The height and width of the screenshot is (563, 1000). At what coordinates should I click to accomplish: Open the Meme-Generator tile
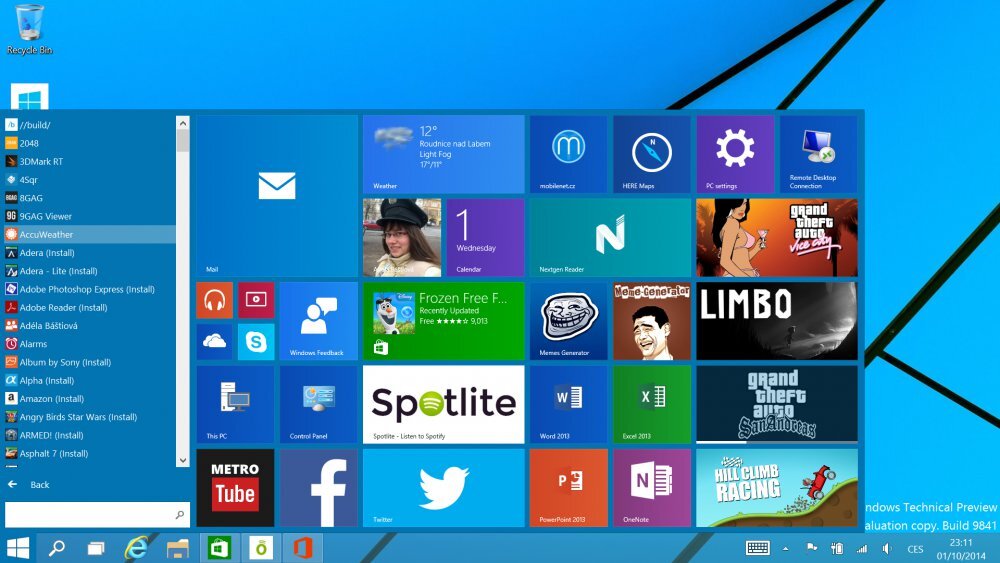(x=652, y=321)
